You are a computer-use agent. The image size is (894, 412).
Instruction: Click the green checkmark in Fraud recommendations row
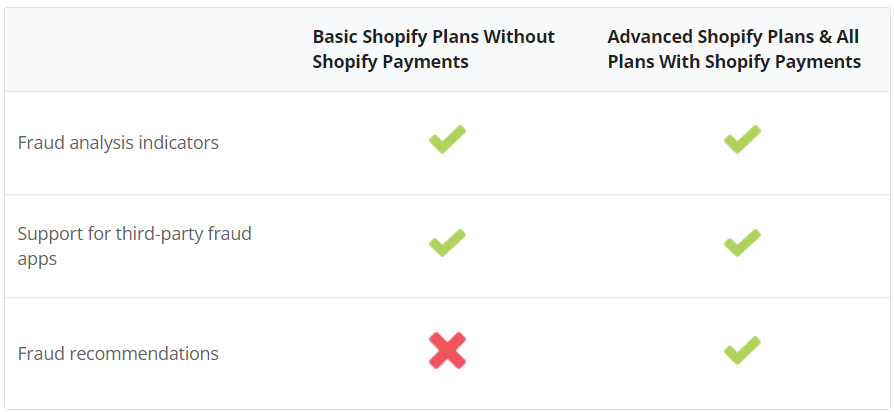click(x=742, y=350)
